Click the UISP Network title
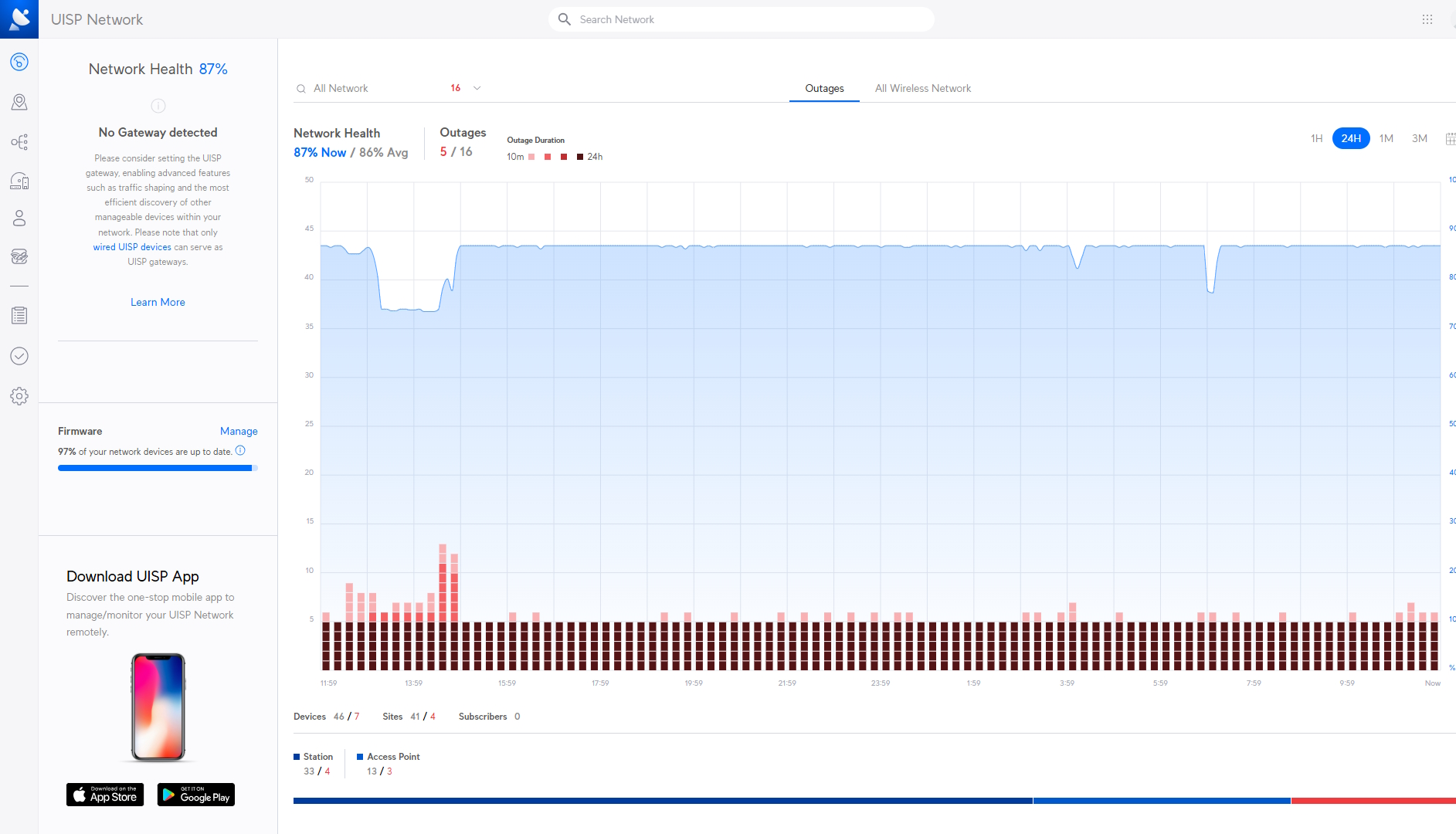 [x=97, y=19]
